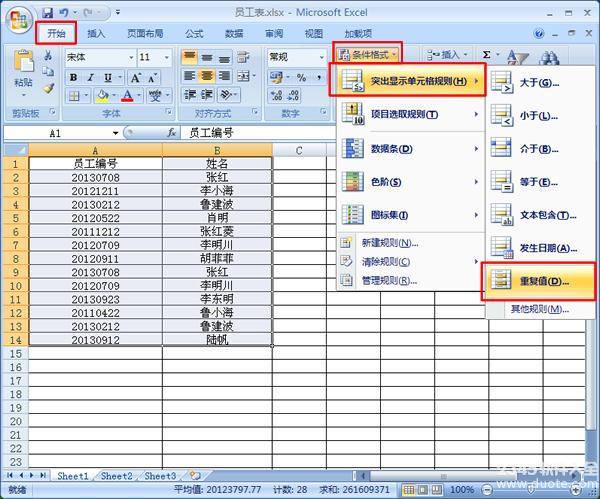Decrease font size with small A

[153, 78]
